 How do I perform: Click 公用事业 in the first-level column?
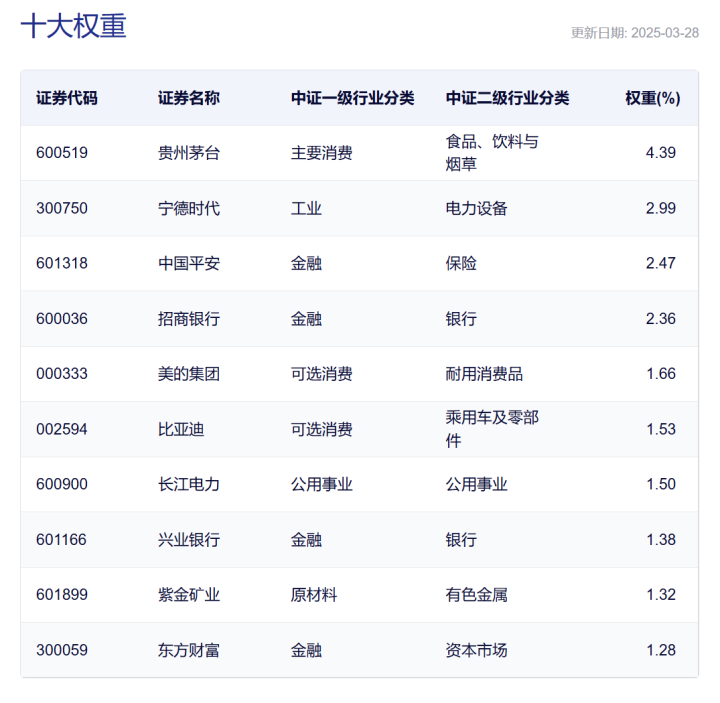point(321,484)
